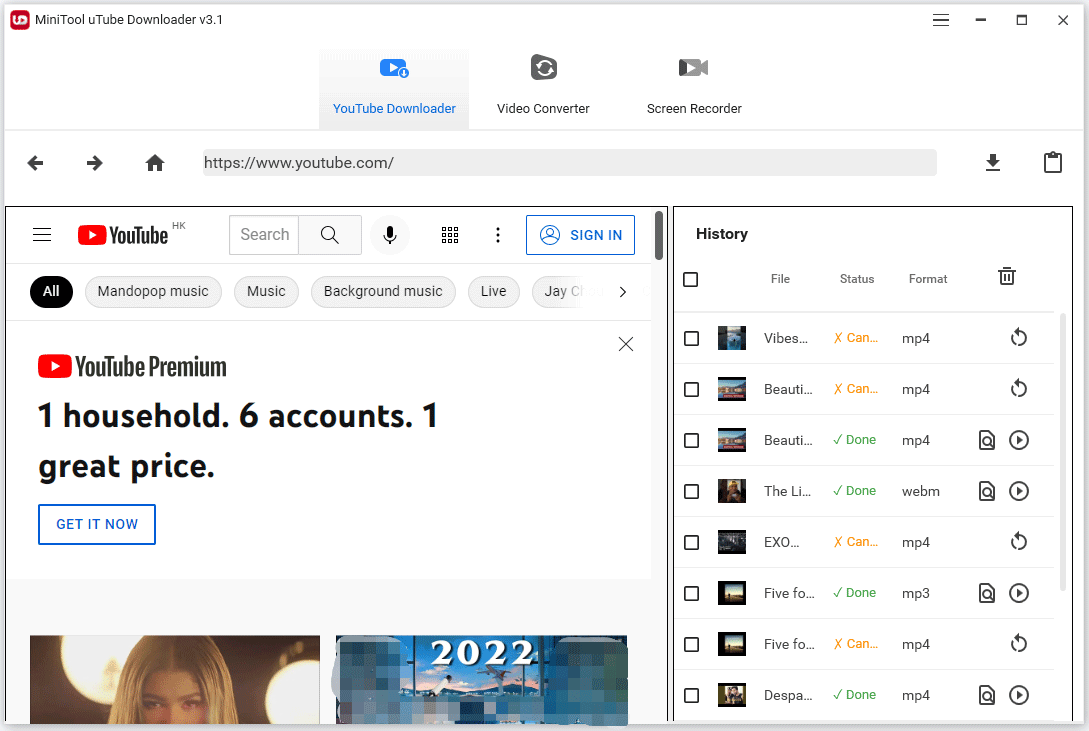Image resolution: width=1089 pixels, height=731 pixels.
Task: Show more category chips with the chevron
Action: (x=622, y=292)
